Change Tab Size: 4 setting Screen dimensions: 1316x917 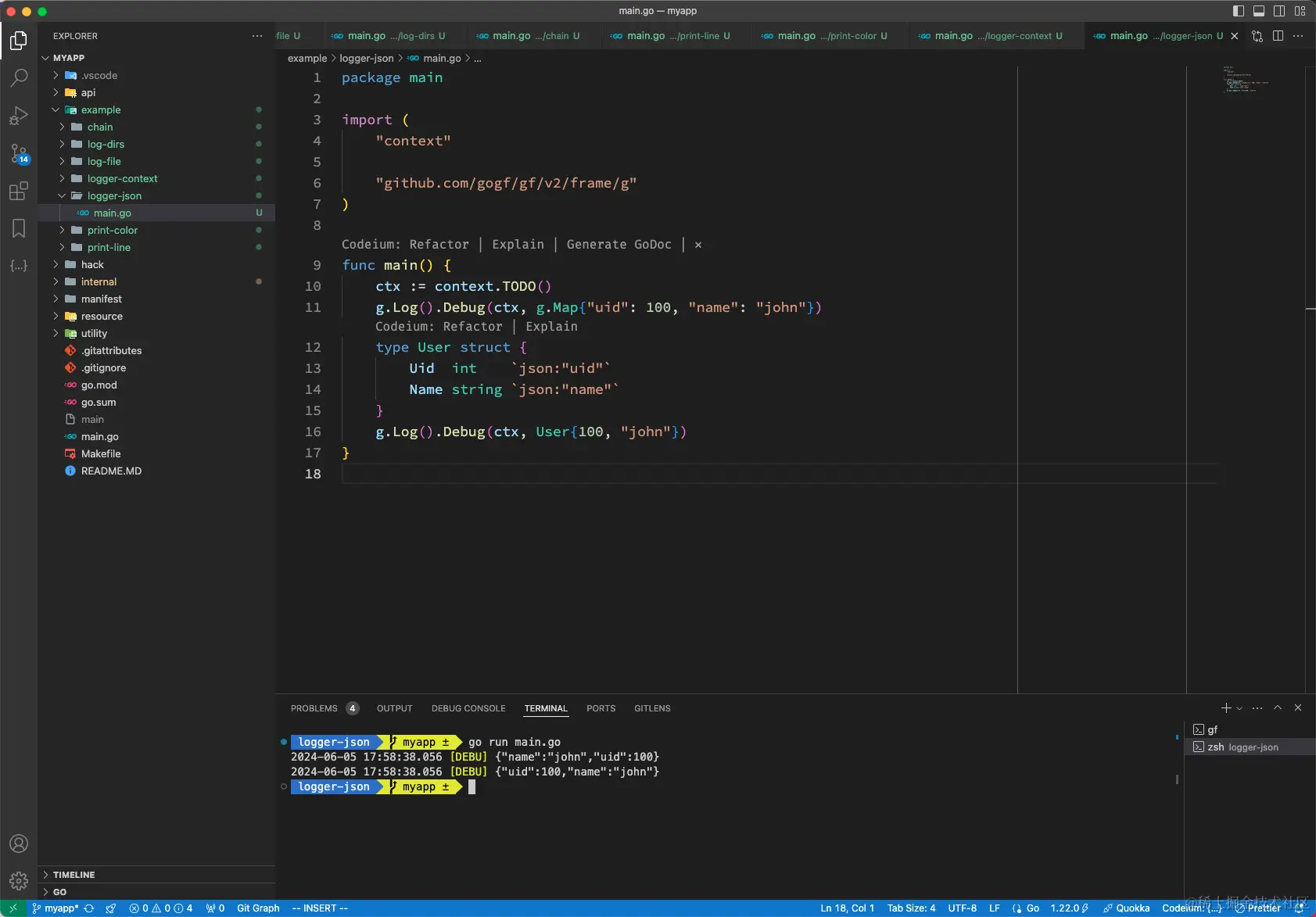[x=911, y=908]
